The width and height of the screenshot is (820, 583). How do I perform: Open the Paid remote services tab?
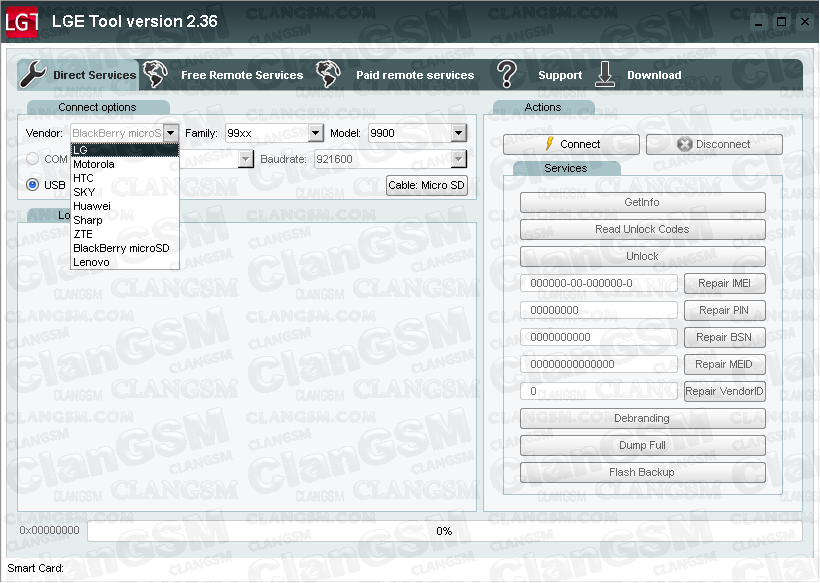(x=397, y=75)
